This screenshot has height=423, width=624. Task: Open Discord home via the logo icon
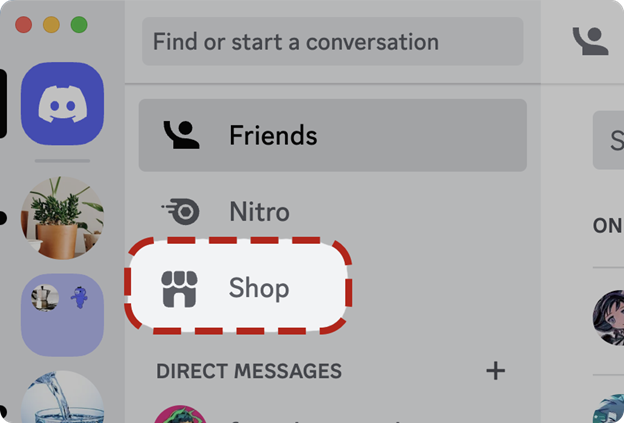tap(62, 103)
